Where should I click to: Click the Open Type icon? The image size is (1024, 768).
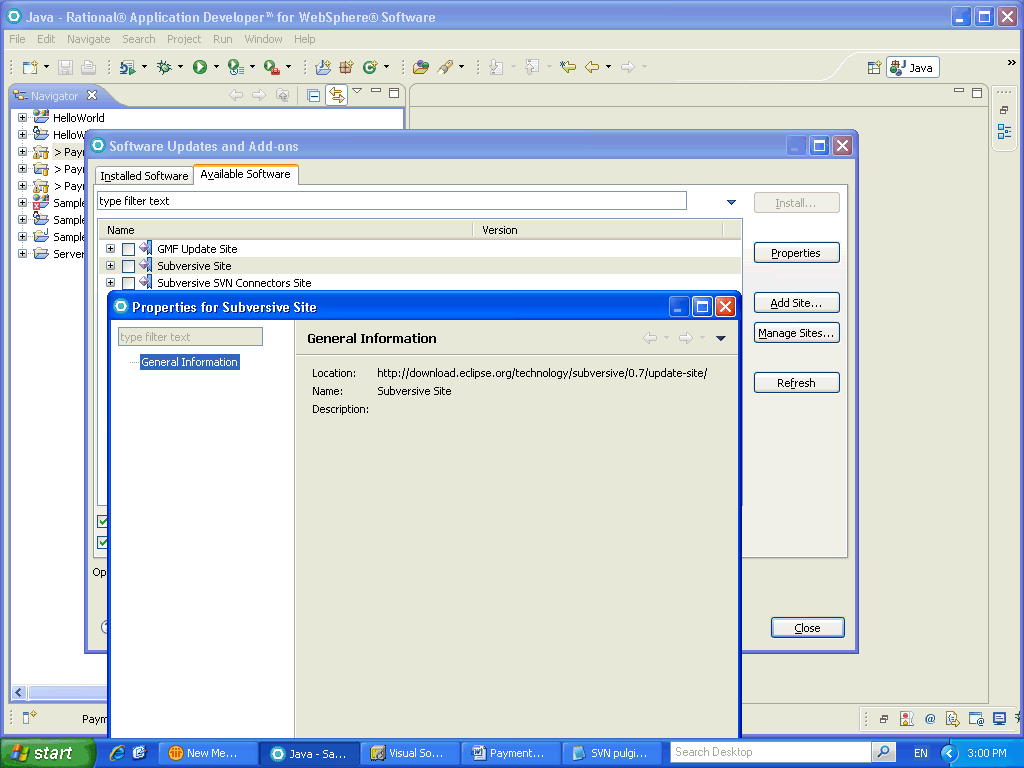421,67
